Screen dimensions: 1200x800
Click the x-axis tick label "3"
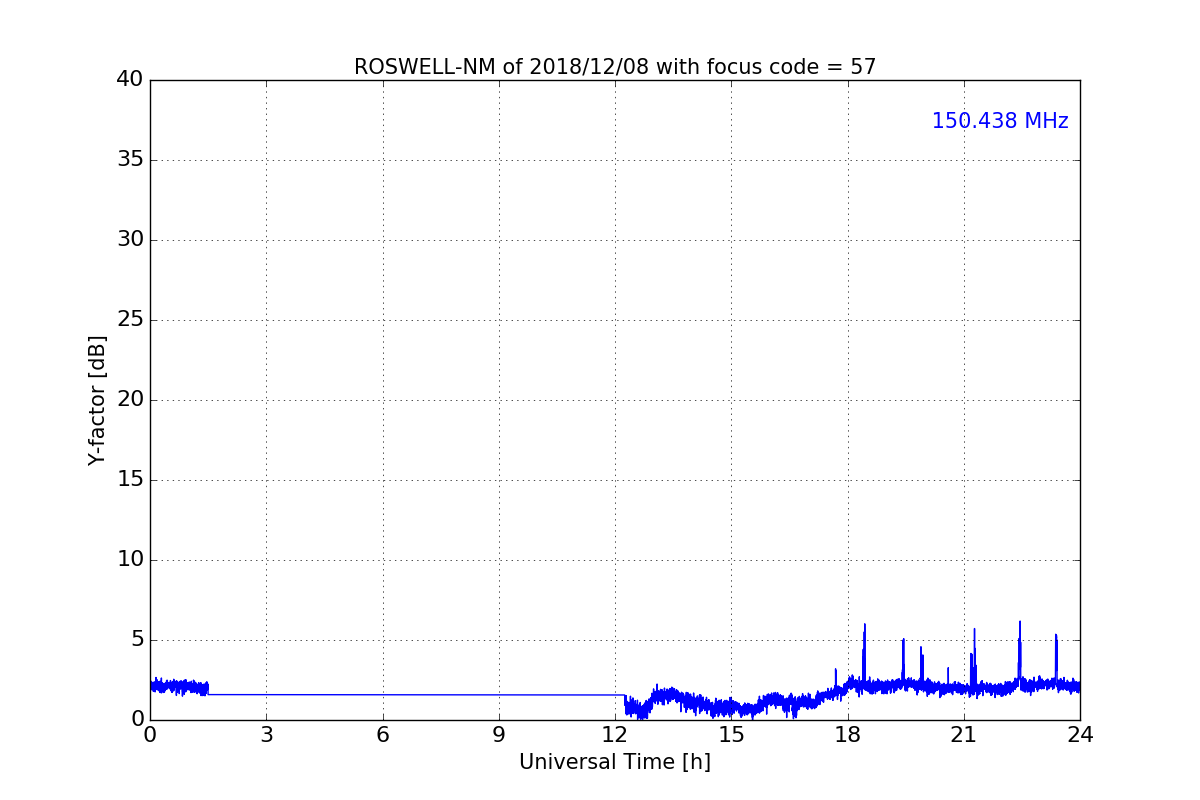pyautogui.click(x=266, y=735)
